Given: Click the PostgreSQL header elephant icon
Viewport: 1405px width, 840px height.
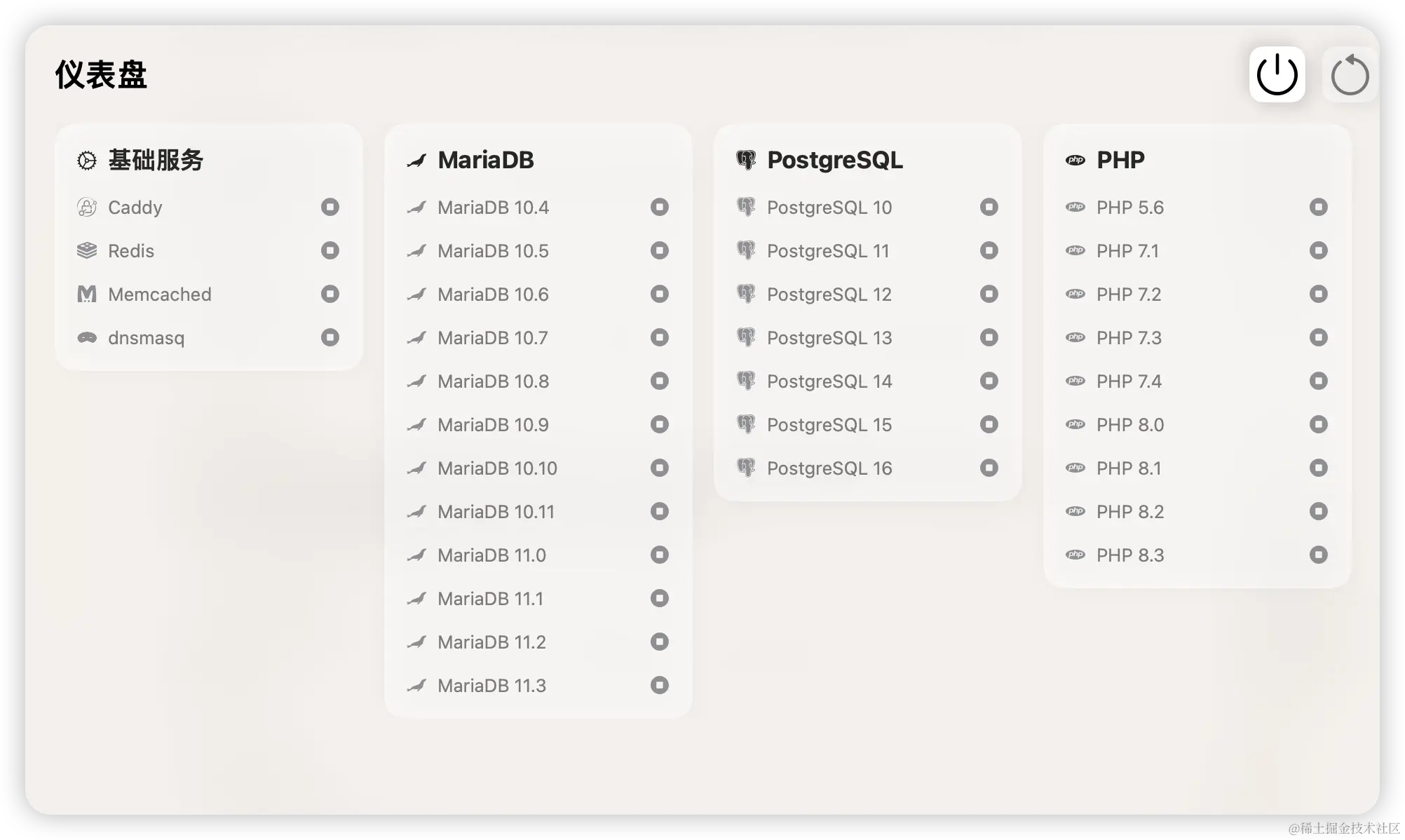Looking at the screenshot, I should coord(746,161).
